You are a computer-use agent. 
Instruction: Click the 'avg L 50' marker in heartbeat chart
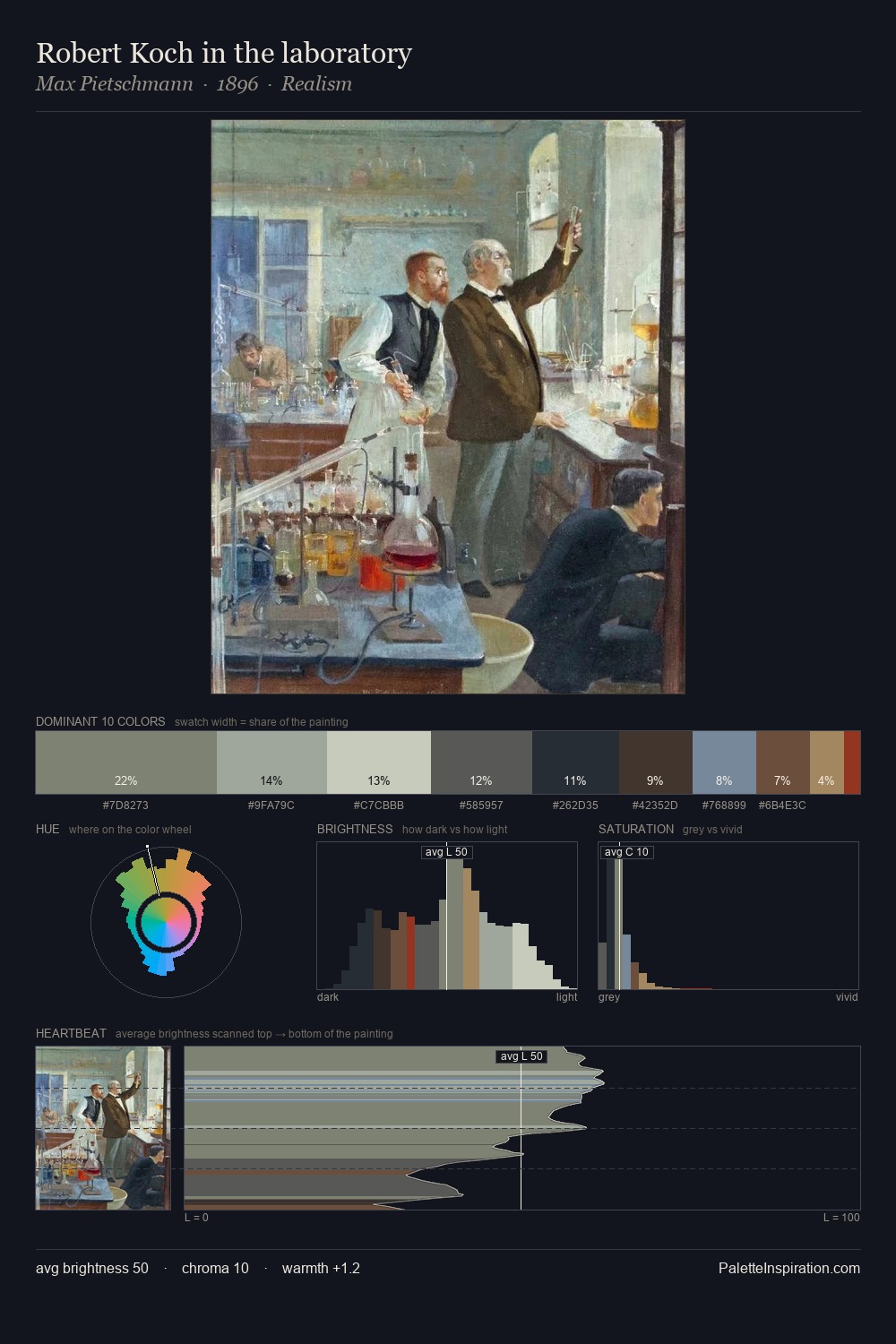pyautogui.click(x=521, y=1056)
